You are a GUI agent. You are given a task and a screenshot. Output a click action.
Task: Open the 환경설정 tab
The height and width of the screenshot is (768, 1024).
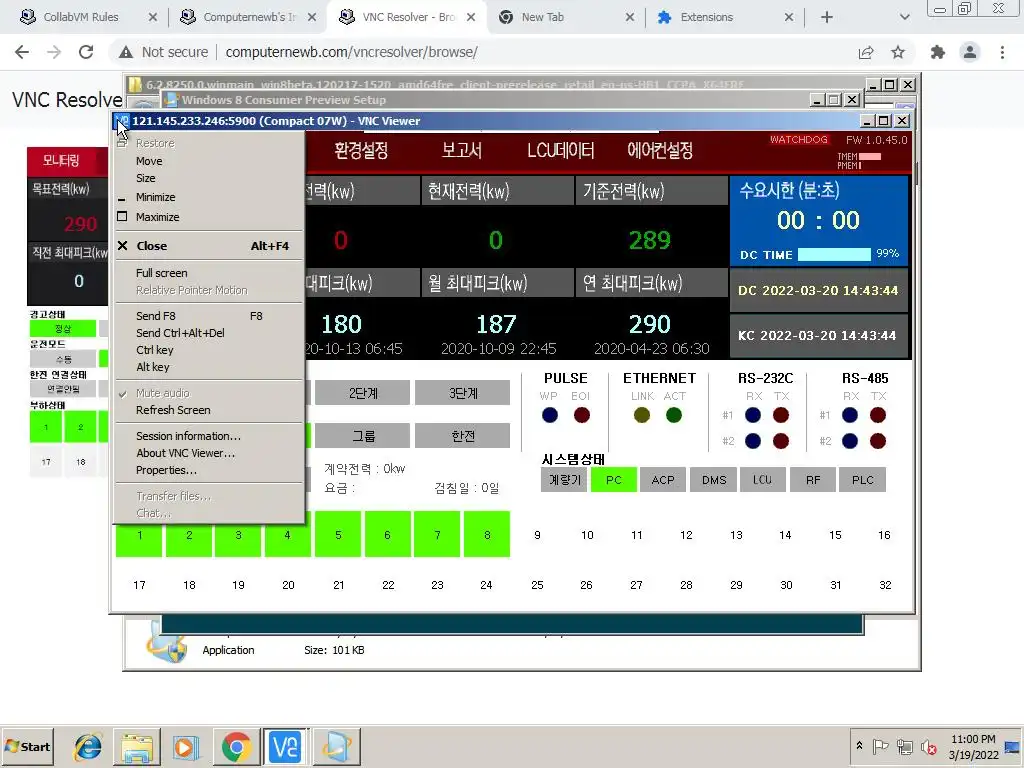tap(361, 151)
